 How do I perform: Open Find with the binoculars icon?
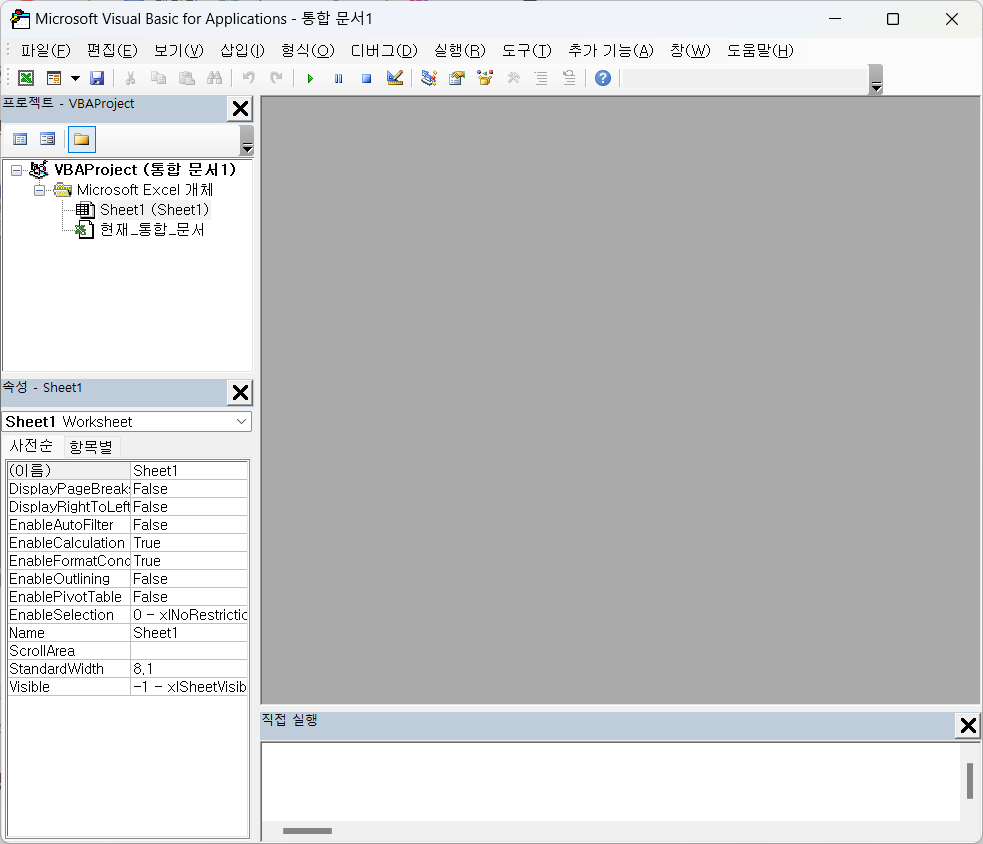(214, 78)
